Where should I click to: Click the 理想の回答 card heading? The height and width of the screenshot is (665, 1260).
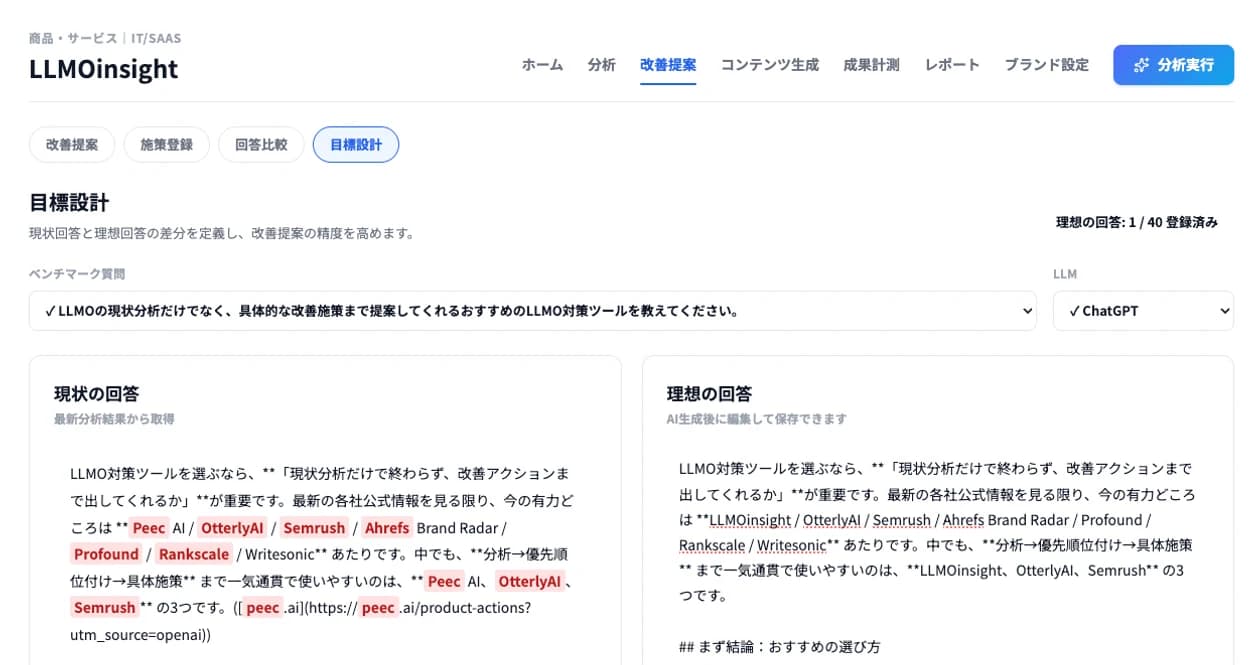click(709, 394)
